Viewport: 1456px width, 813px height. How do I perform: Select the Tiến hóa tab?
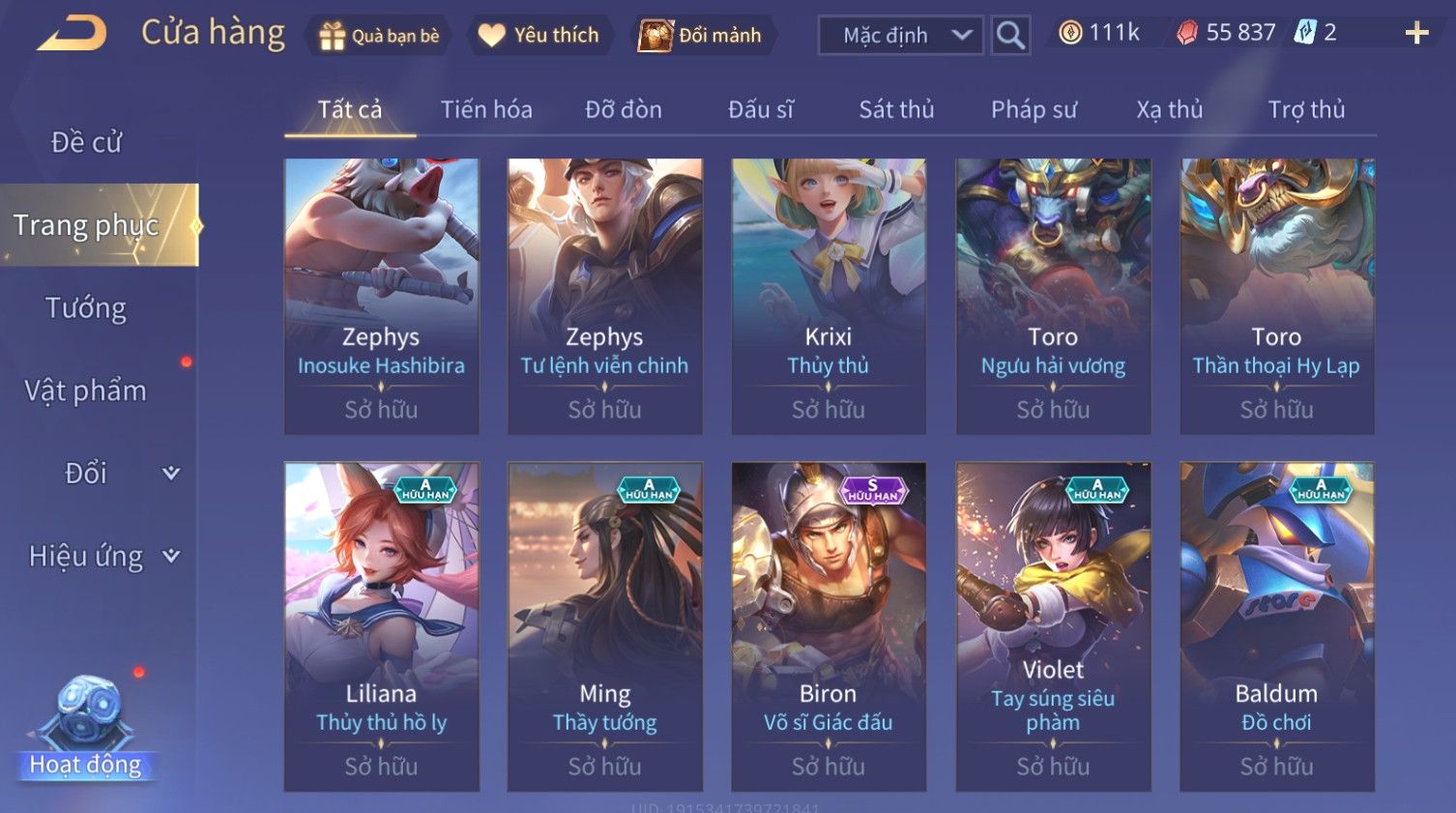tap(486, 109)
